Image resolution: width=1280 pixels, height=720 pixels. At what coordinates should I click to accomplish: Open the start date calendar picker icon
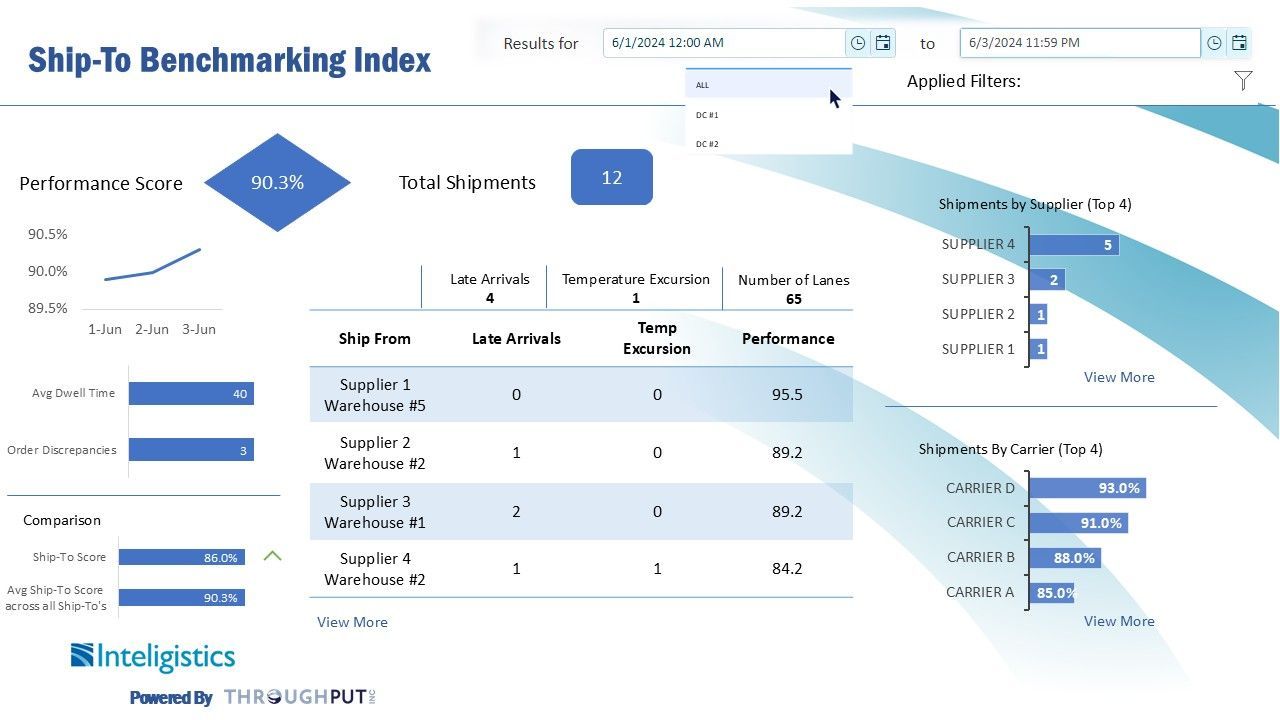[883, 43]
